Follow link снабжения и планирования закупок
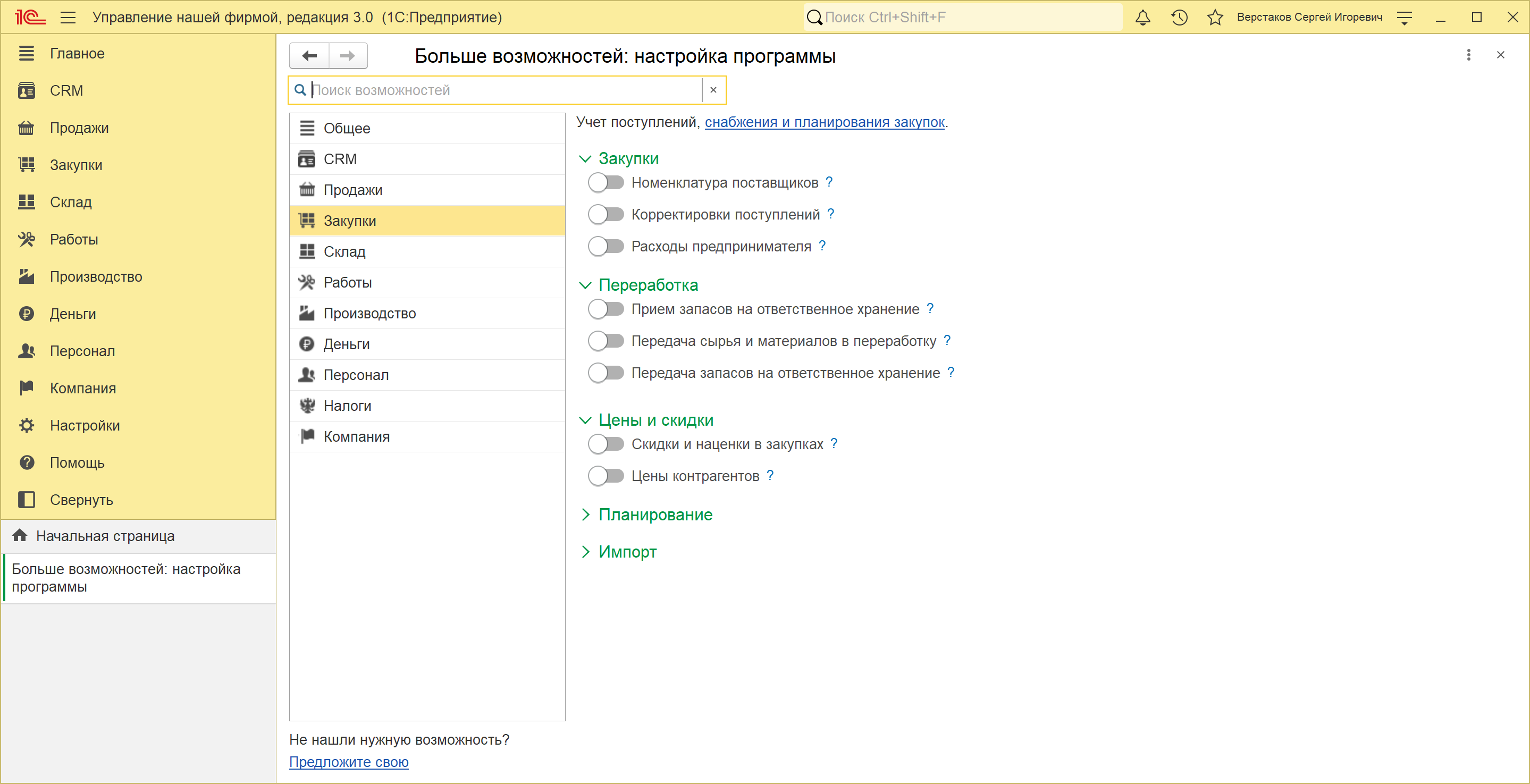 pyautogui.click(x=825, y=122)
